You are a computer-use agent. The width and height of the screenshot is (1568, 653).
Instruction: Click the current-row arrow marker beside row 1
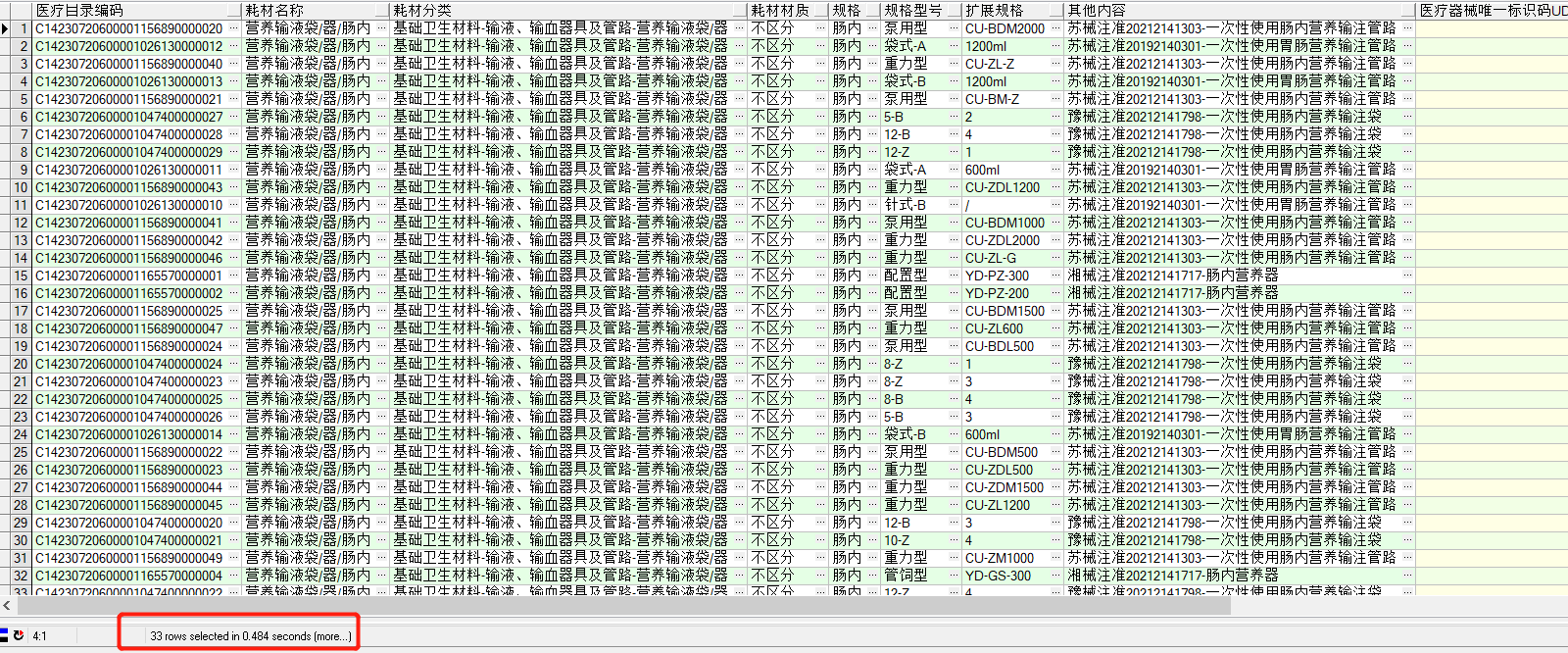tap(5, 28)
